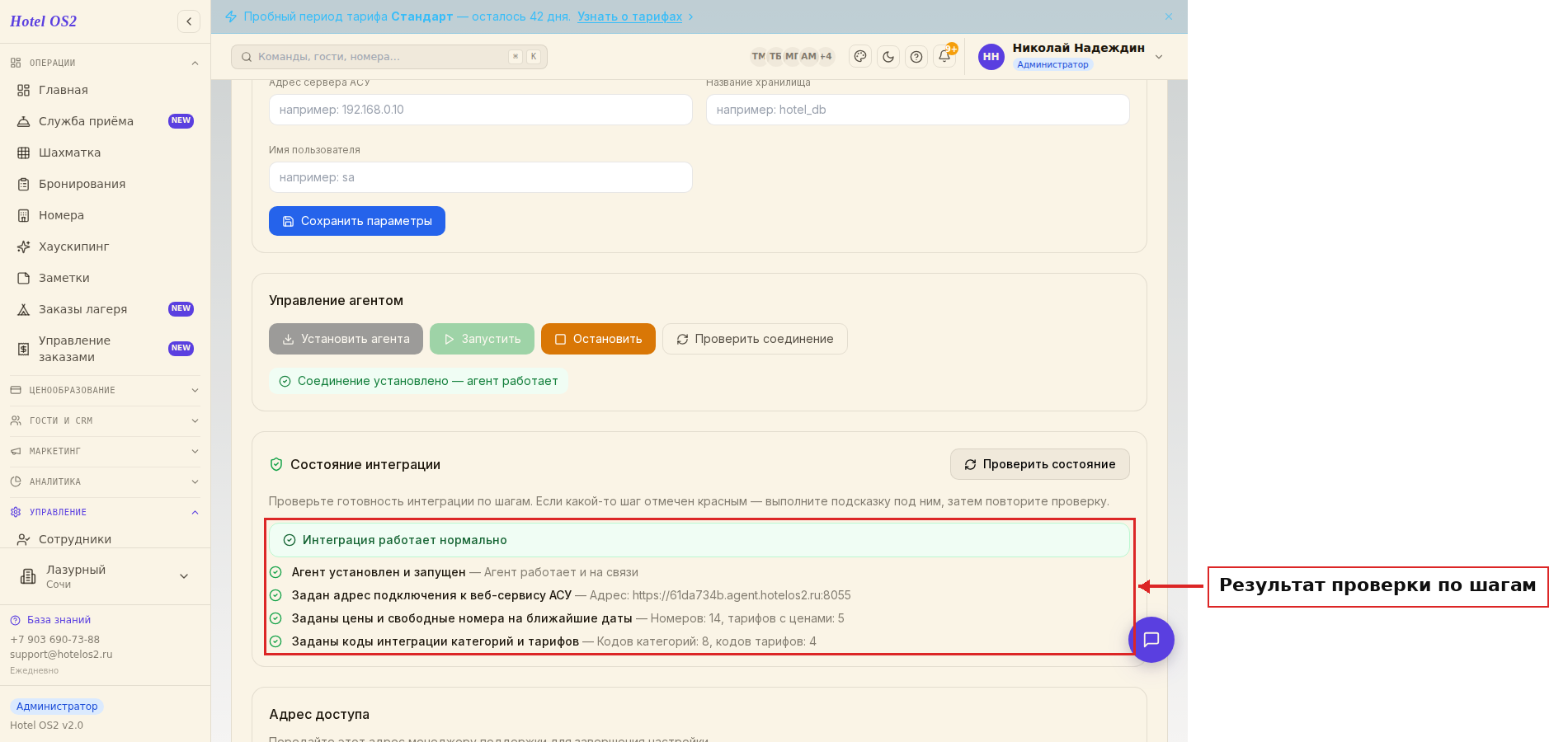Click the Остановить agent button
Viewport: 1568px width, 742px height.
click(598, 339)
